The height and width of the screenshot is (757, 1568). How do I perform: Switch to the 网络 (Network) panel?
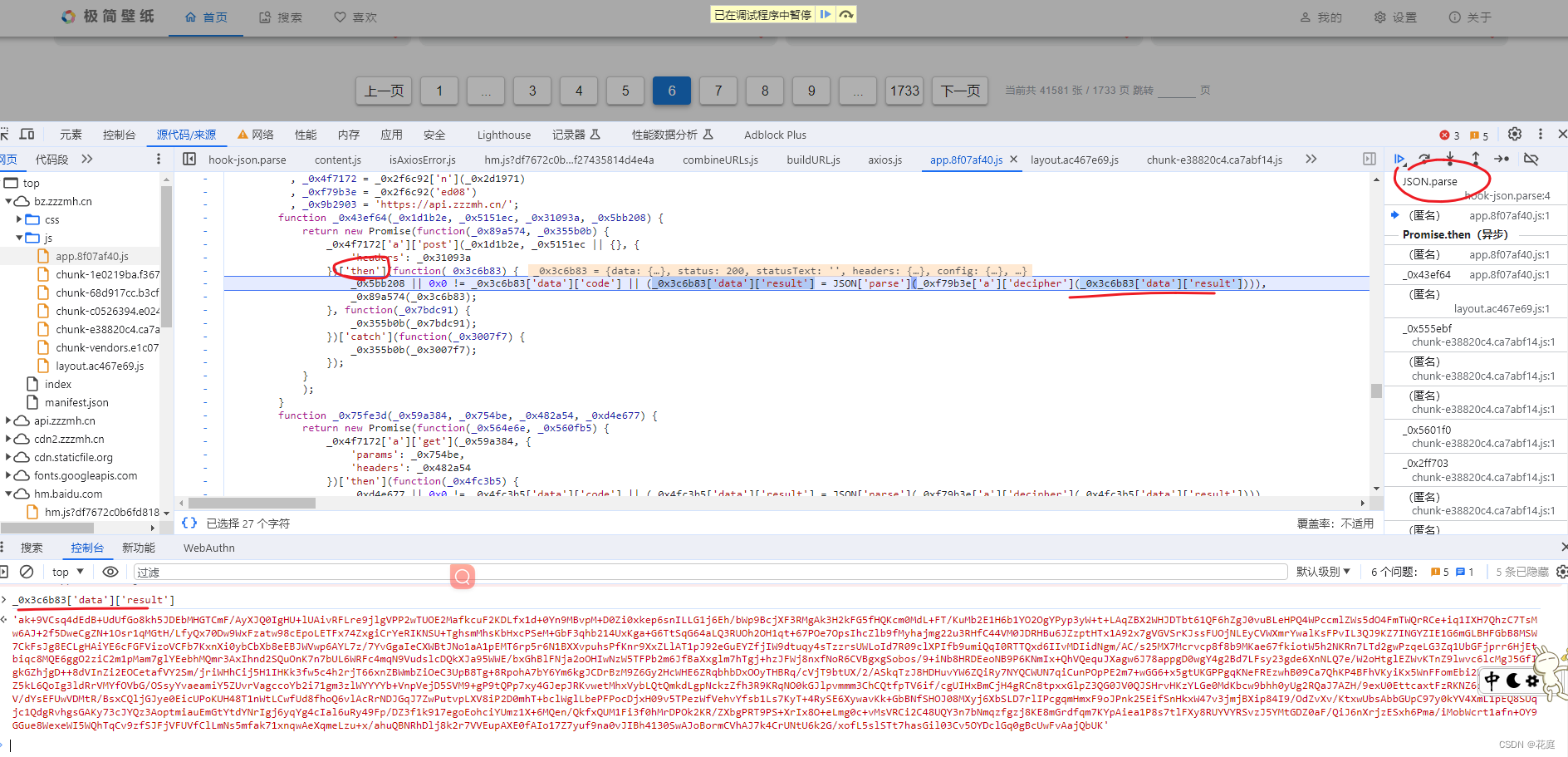click(x=256, y=135)
